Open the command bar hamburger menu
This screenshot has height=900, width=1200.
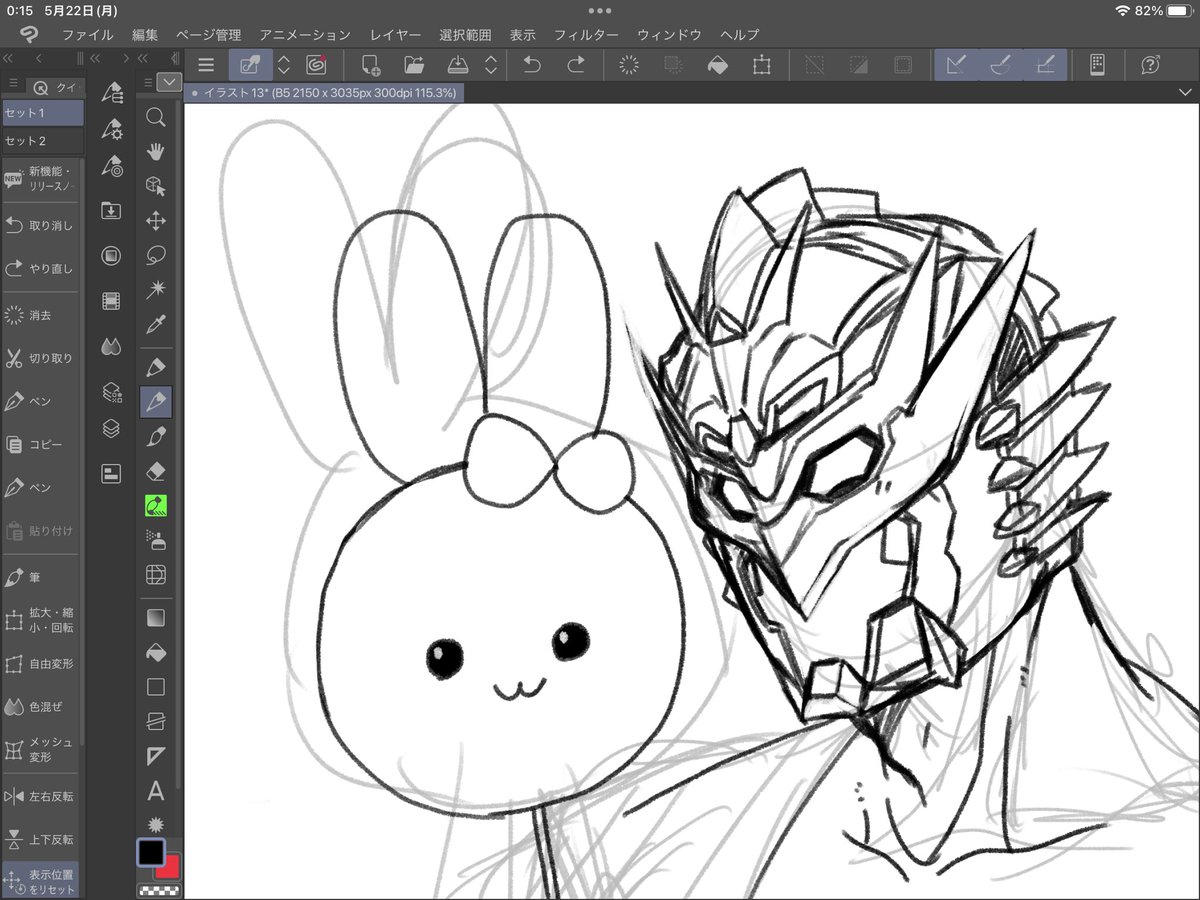pyautogui.click(x=206, y=66)
